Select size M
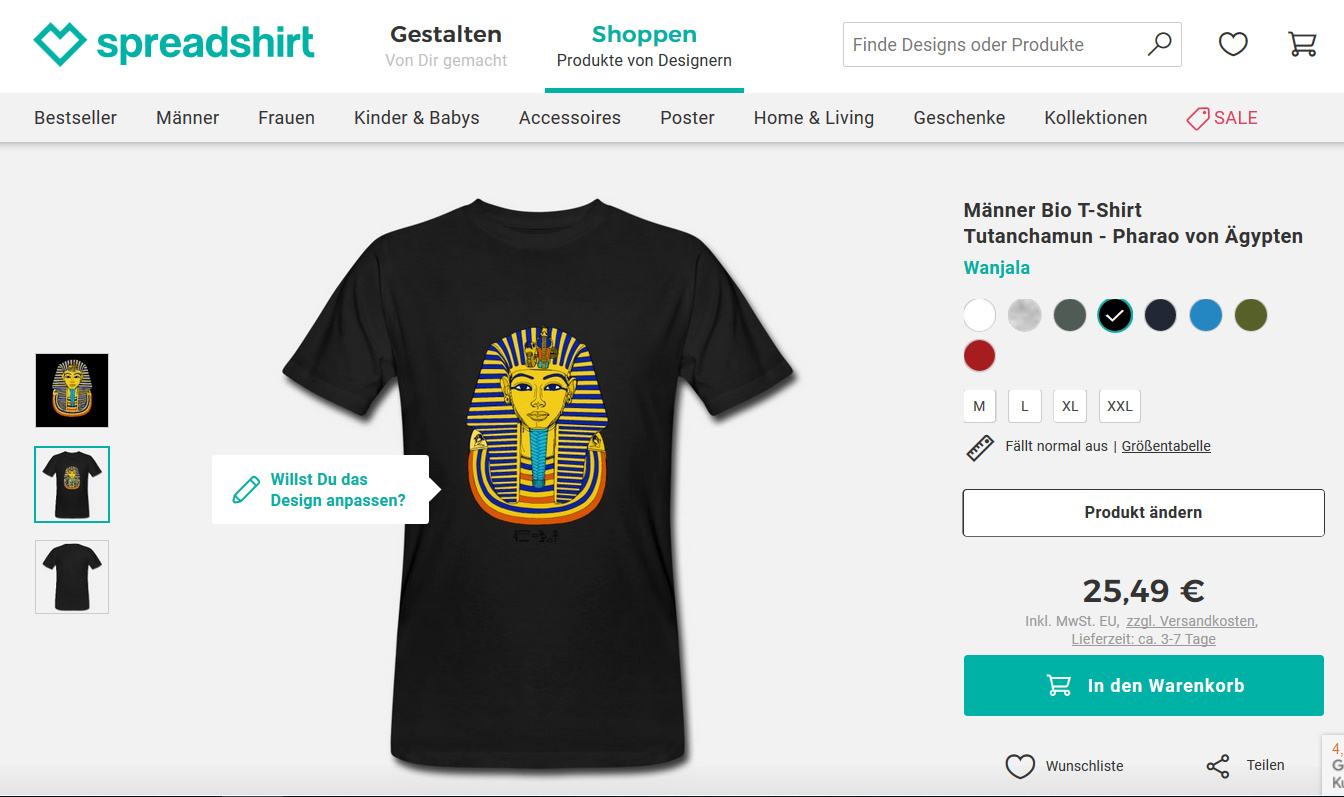1344x797 pixels. (x=979, y=406)
